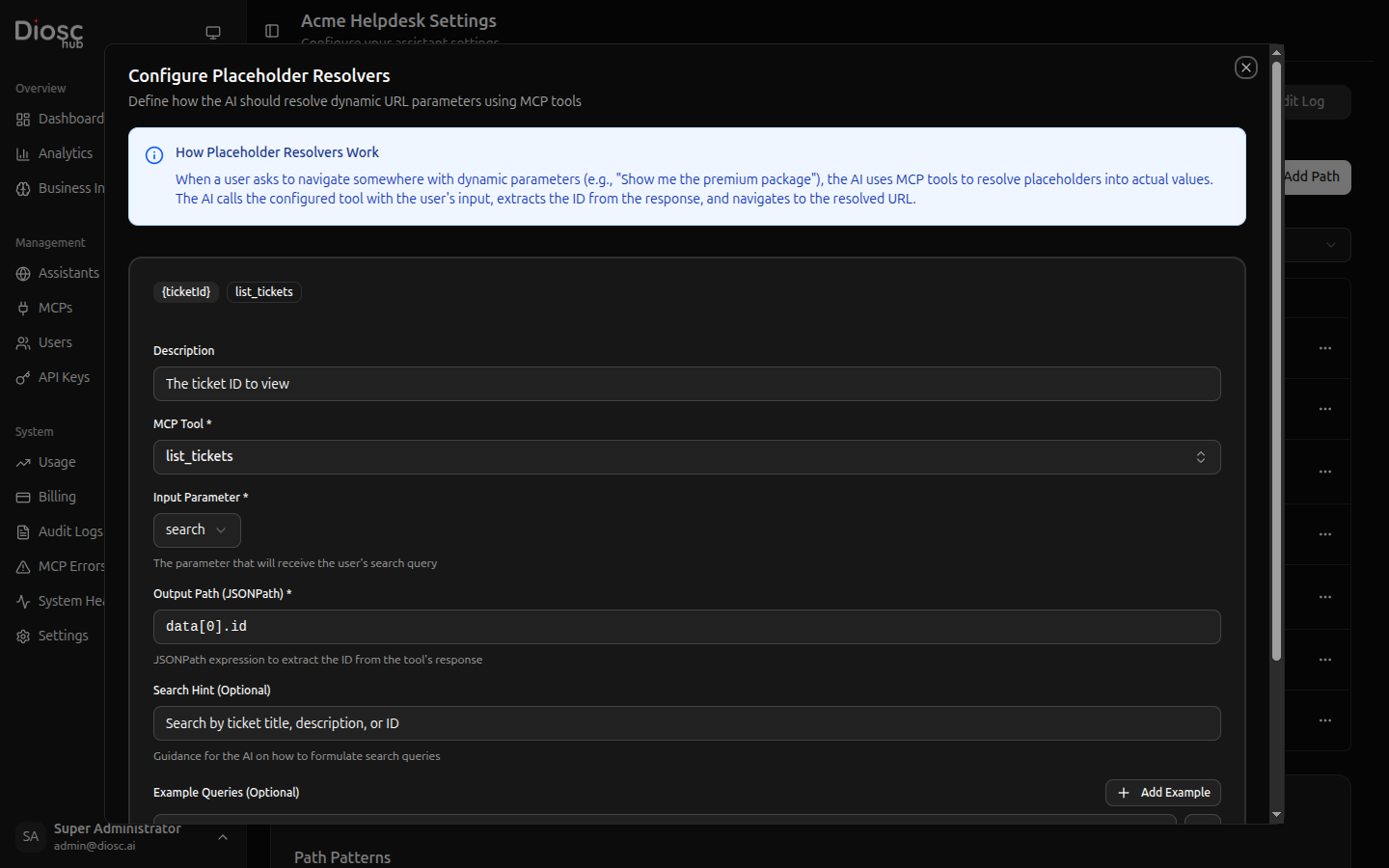The width and height of the screenshot is (1389, 868).
Task: Open the Input Parameter search dropdown
Action: coord(197,529)
